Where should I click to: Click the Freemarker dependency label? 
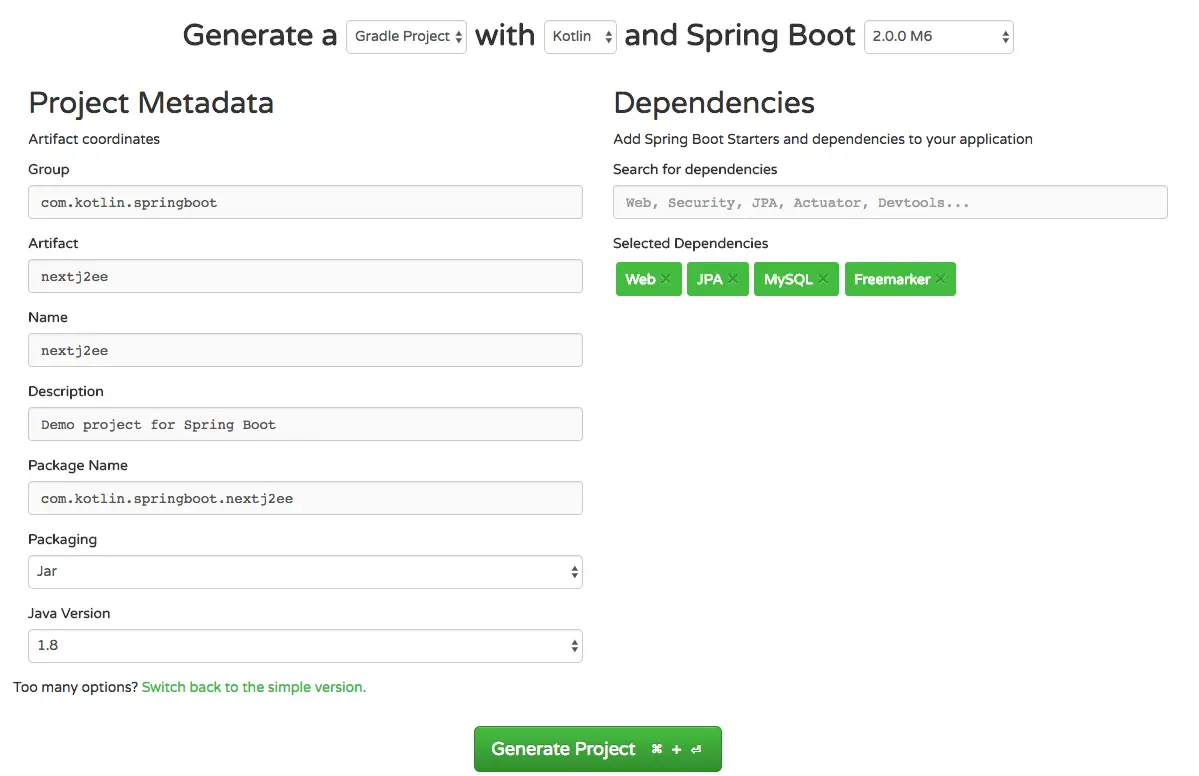click(x=892, y=279)
